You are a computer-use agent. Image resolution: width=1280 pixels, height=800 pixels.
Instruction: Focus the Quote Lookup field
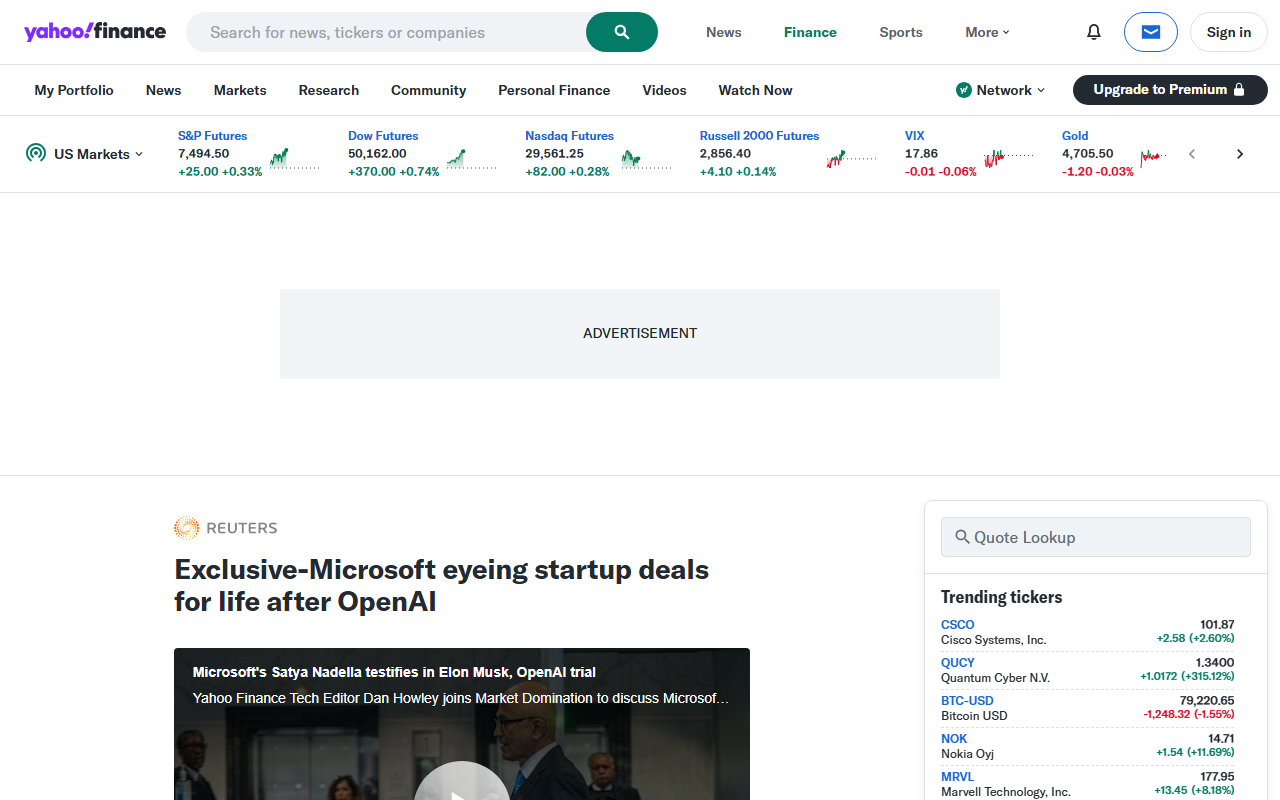[x=1096, y=537]
